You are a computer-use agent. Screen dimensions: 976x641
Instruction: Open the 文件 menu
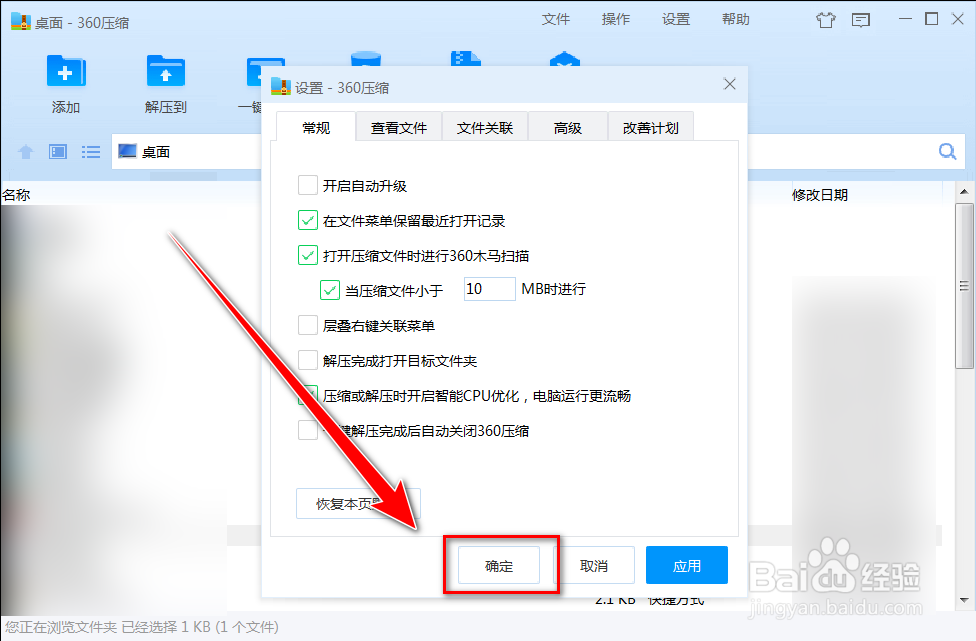point(555,19)
